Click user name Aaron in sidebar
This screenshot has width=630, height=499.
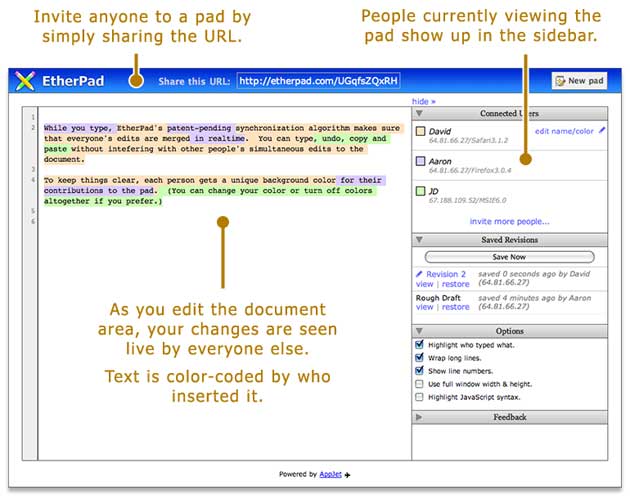440,162
